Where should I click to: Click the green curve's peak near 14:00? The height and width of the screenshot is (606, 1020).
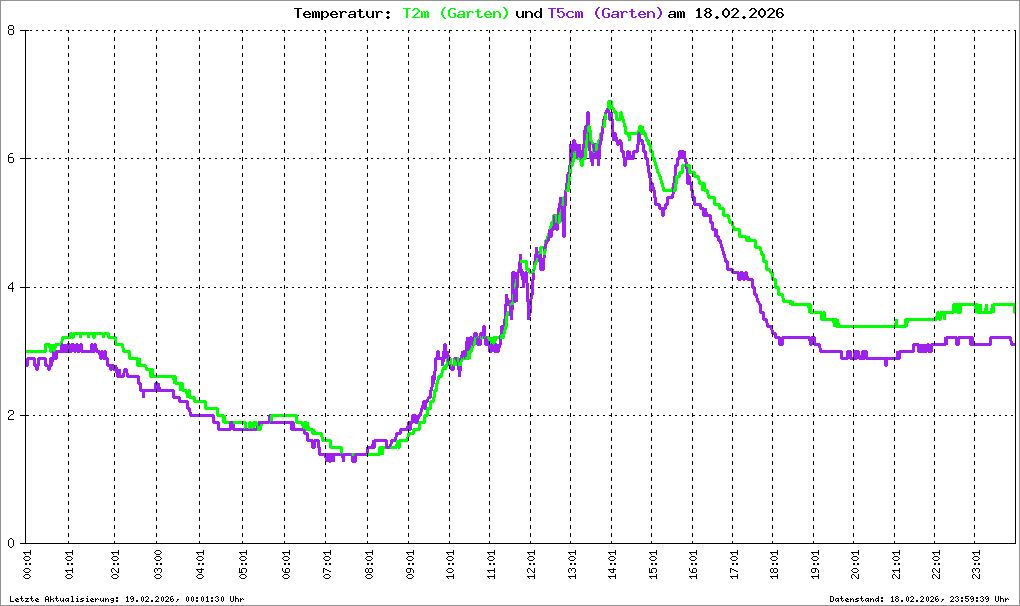pos(610,102)
